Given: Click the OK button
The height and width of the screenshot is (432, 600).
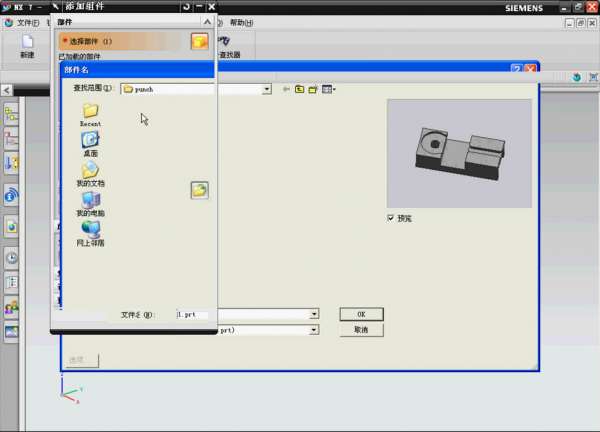Looking at the screenshot, I should [x=361, y=314].
